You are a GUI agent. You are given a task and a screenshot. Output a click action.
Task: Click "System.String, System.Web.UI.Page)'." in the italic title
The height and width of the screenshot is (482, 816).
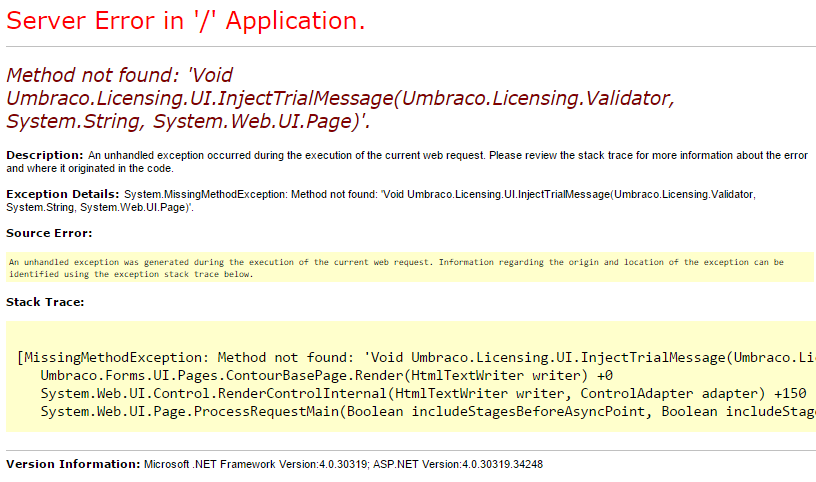[188, 121]
